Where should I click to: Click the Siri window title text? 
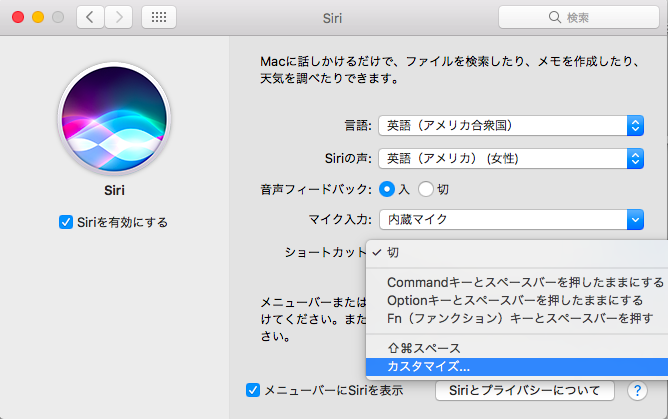332,18
